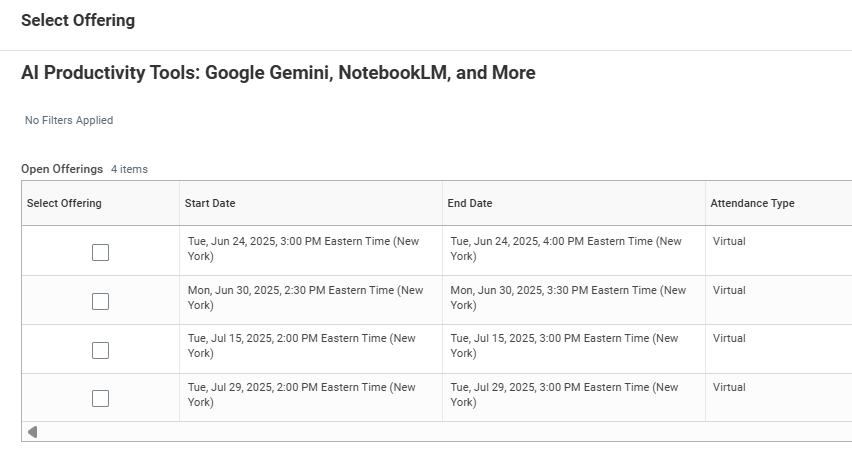Click start date Tue, Jun 24, 2025, 3:00 PM

pyautogui.click(x=303, y=249)
